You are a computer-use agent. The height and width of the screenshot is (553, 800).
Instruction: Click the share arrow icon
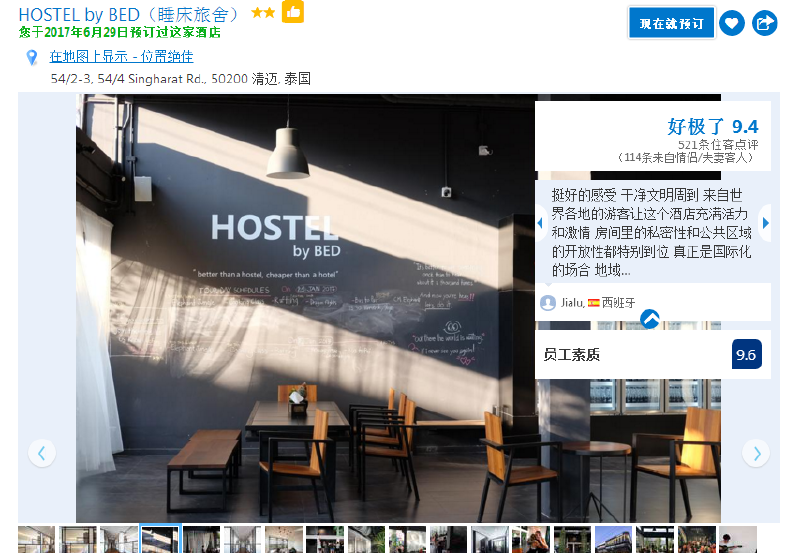(x=764, y=23)
